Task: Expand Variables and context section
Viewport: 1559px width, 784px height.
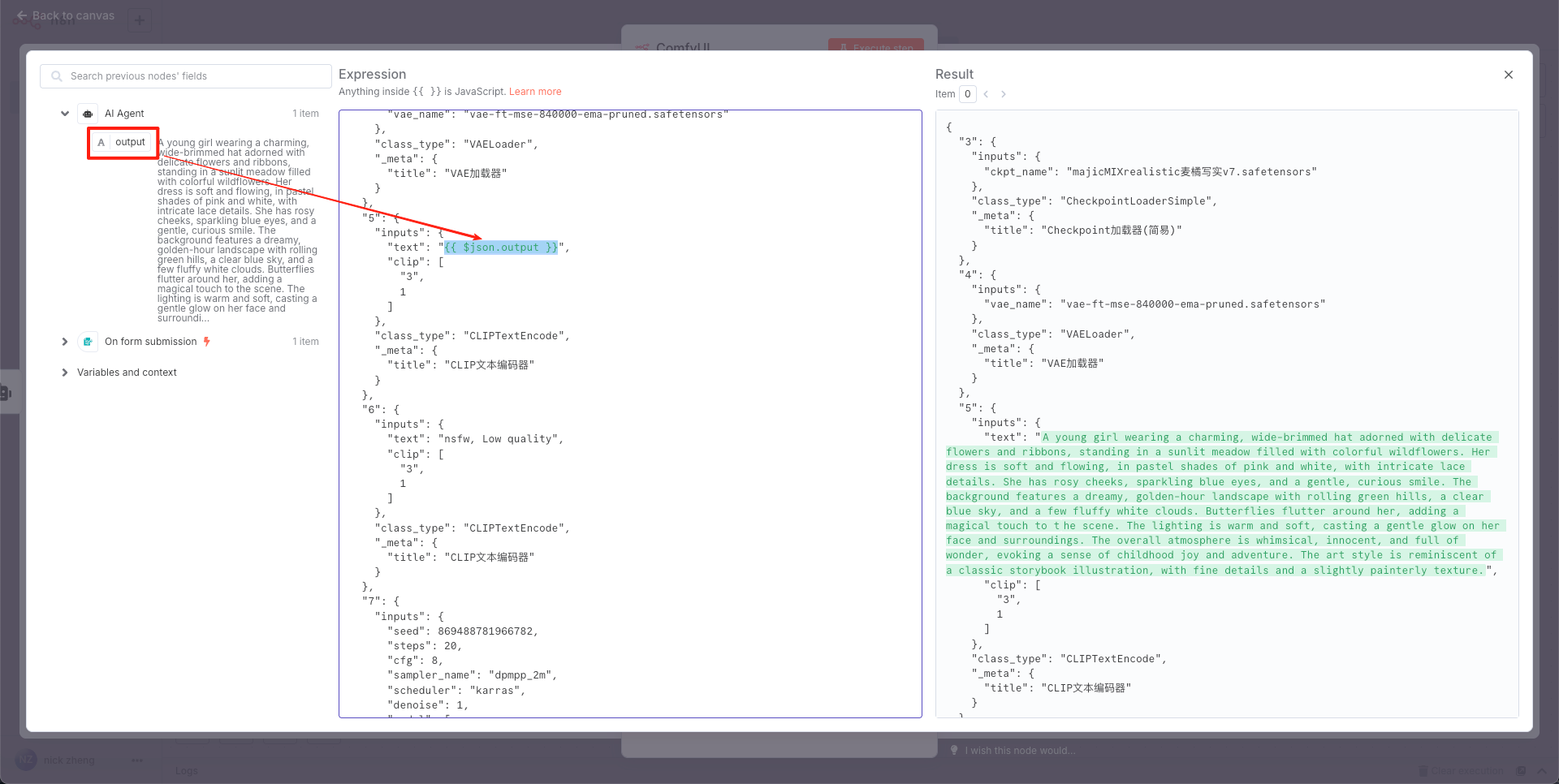Action: click(x=65, y=373)
